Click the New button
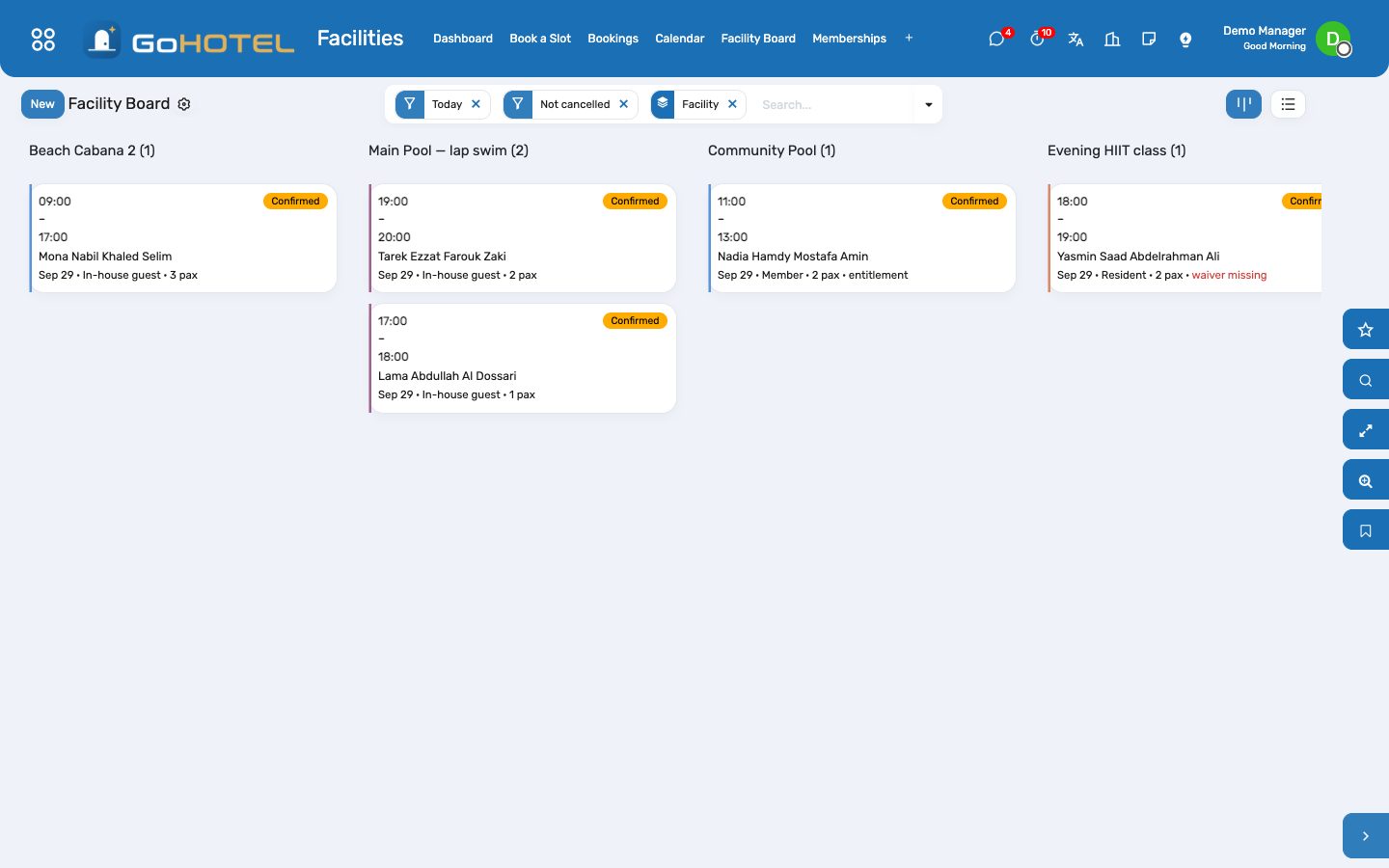 point(42,104)
